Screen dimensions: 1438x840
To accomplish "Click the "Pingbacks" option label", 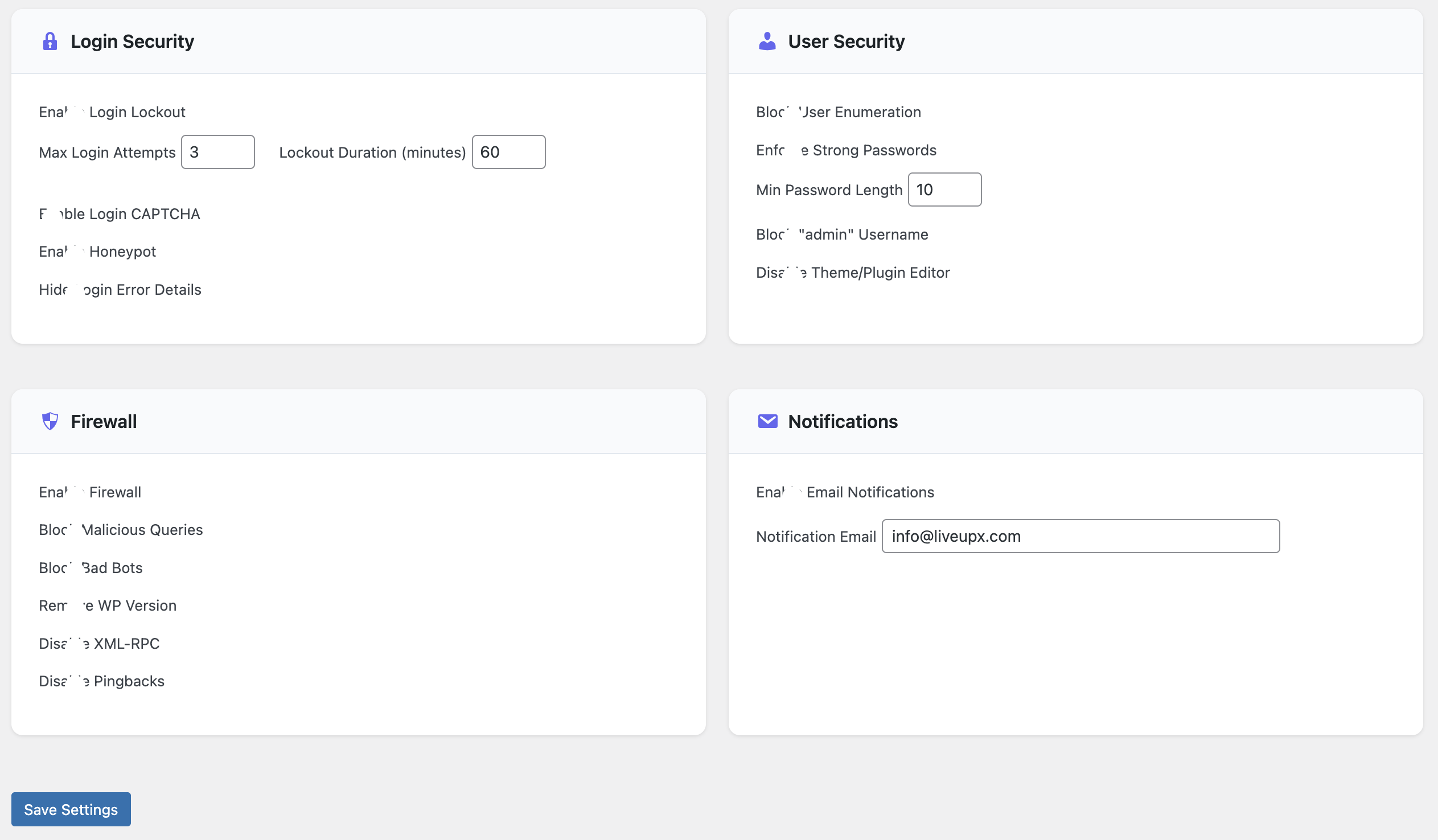I will tap(101, 681).
